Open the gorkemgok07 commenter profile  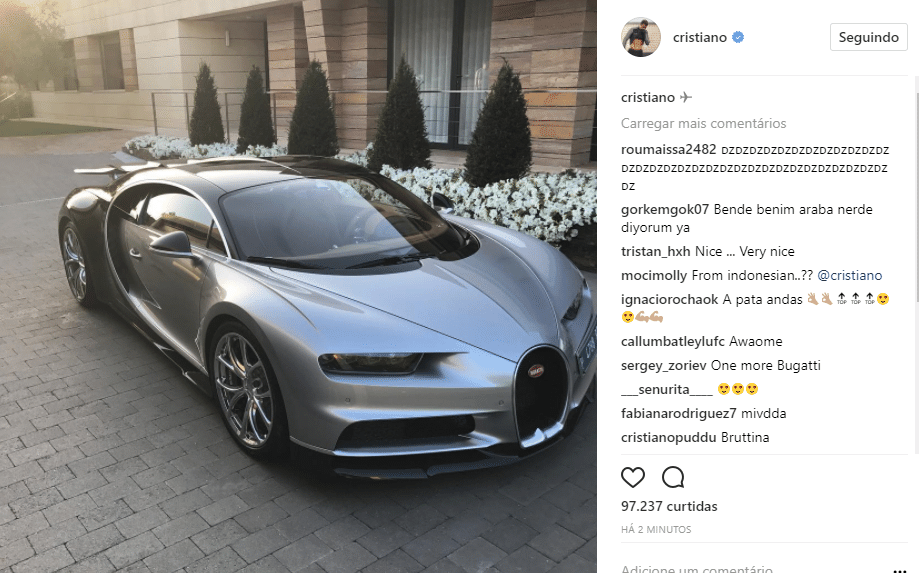click(665, 209)
